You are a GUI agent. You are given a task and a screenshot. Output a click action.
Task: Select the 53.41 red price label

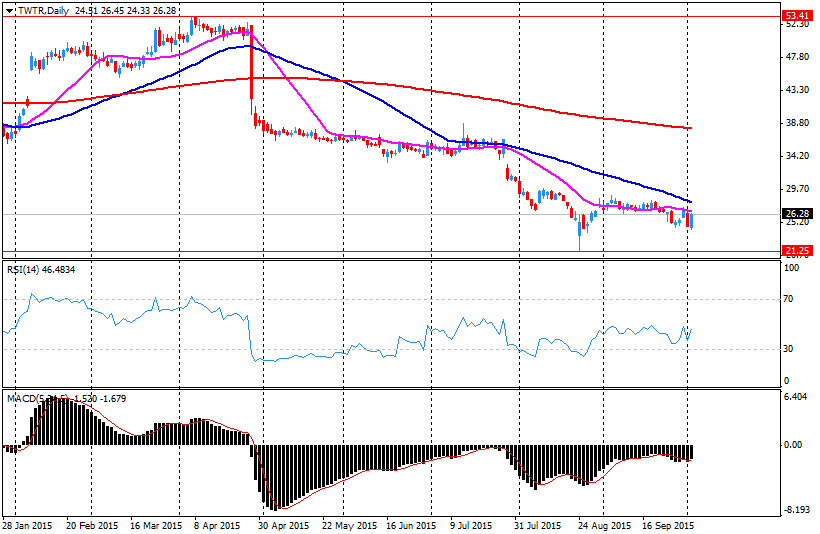point(797,16)
